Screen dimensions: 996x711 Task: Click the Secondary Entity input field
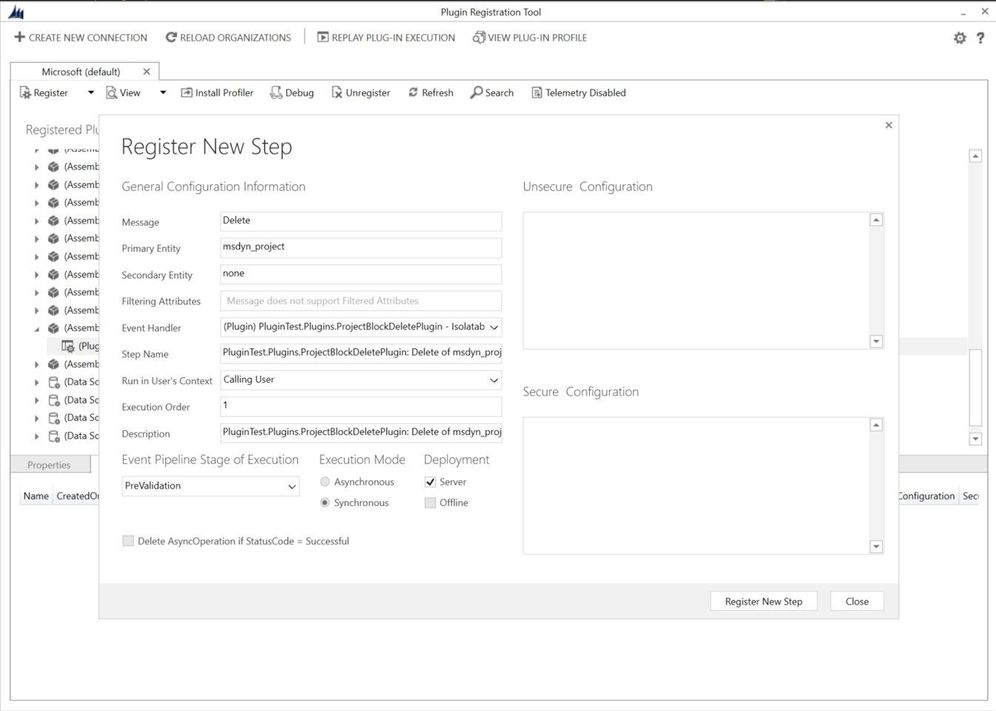point(361,274)
